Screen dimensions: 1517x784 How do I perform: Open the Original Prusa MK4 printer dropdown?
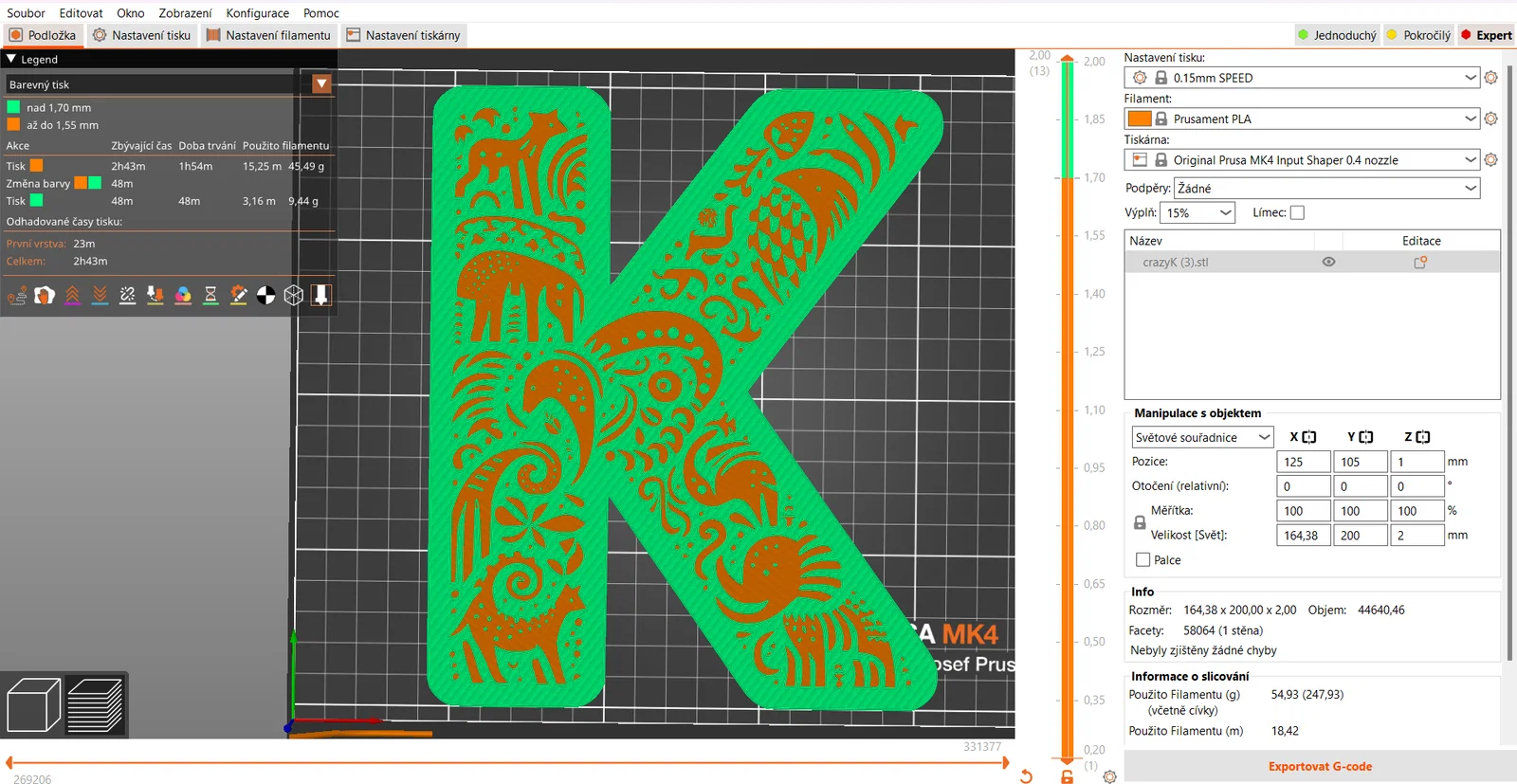coord(1302,160)
